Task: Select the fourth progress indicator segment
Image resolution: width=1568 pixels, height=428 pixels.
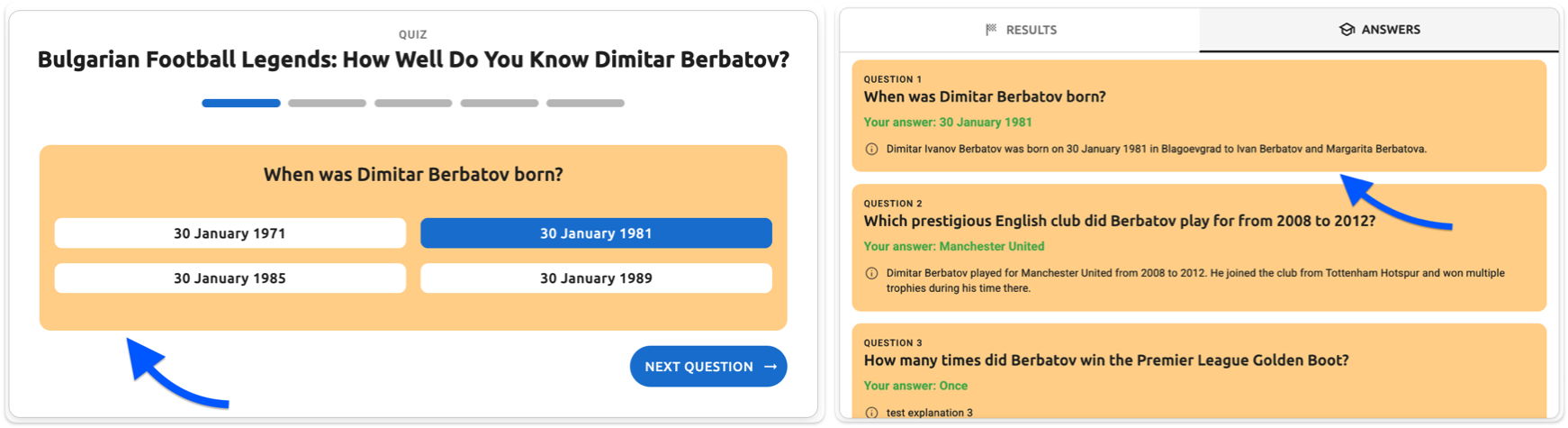Action: (x=500, y=104)
